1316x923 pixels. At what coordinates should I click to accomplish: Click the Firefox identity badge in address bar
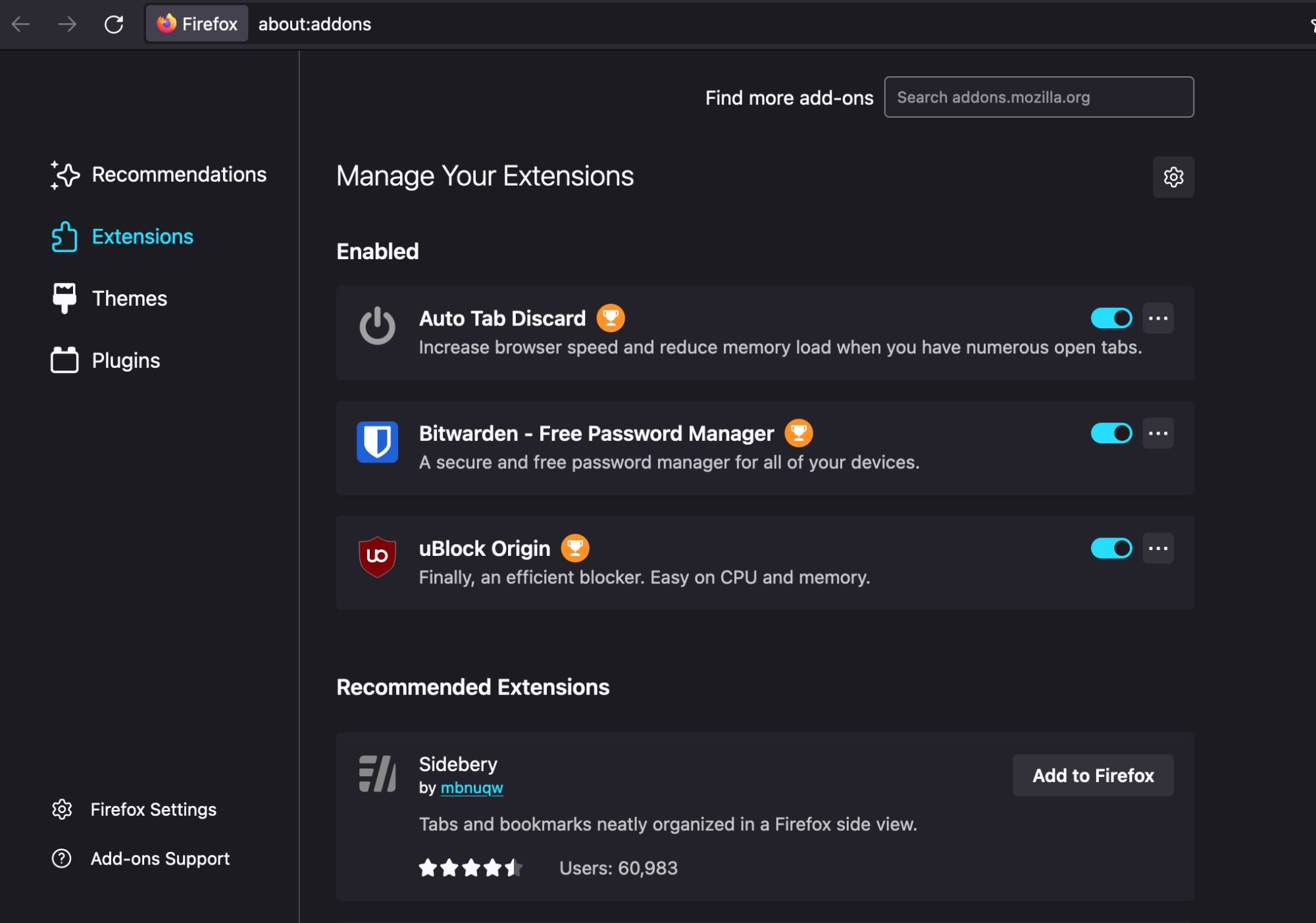197,24
